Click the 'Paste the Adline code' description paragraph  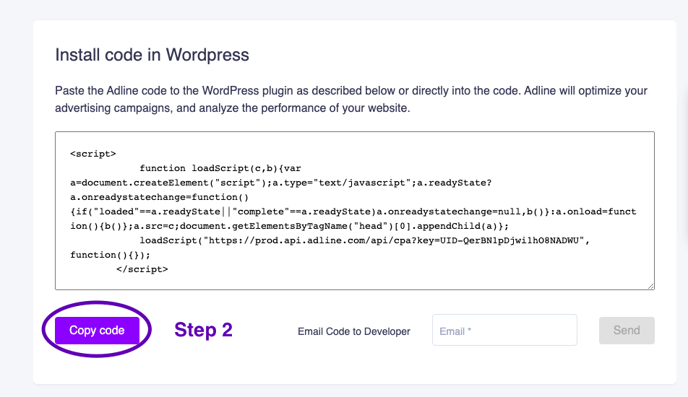click(x=351, y=99)
